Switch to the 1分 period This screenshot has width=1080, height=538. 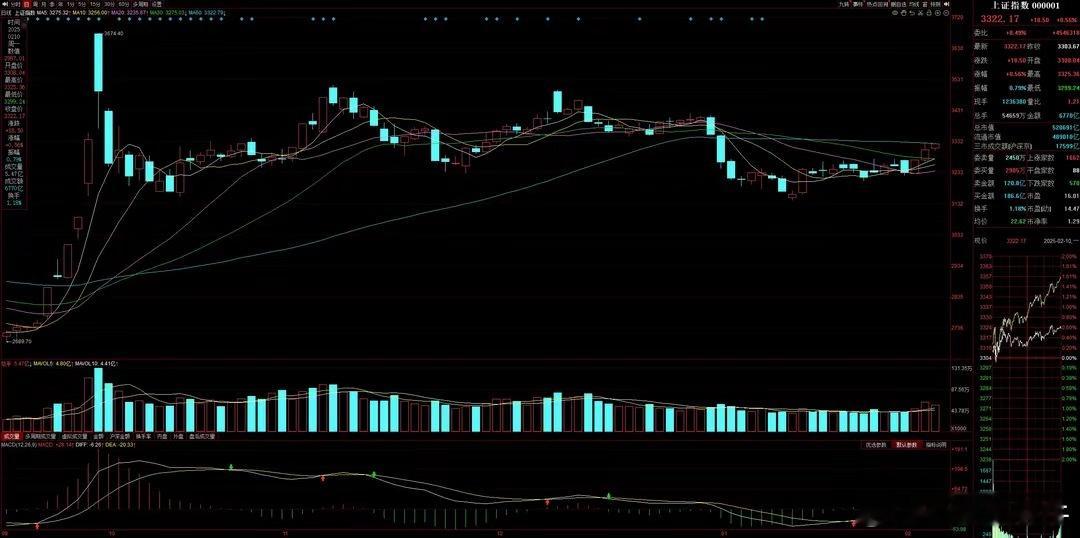(70, 3)
